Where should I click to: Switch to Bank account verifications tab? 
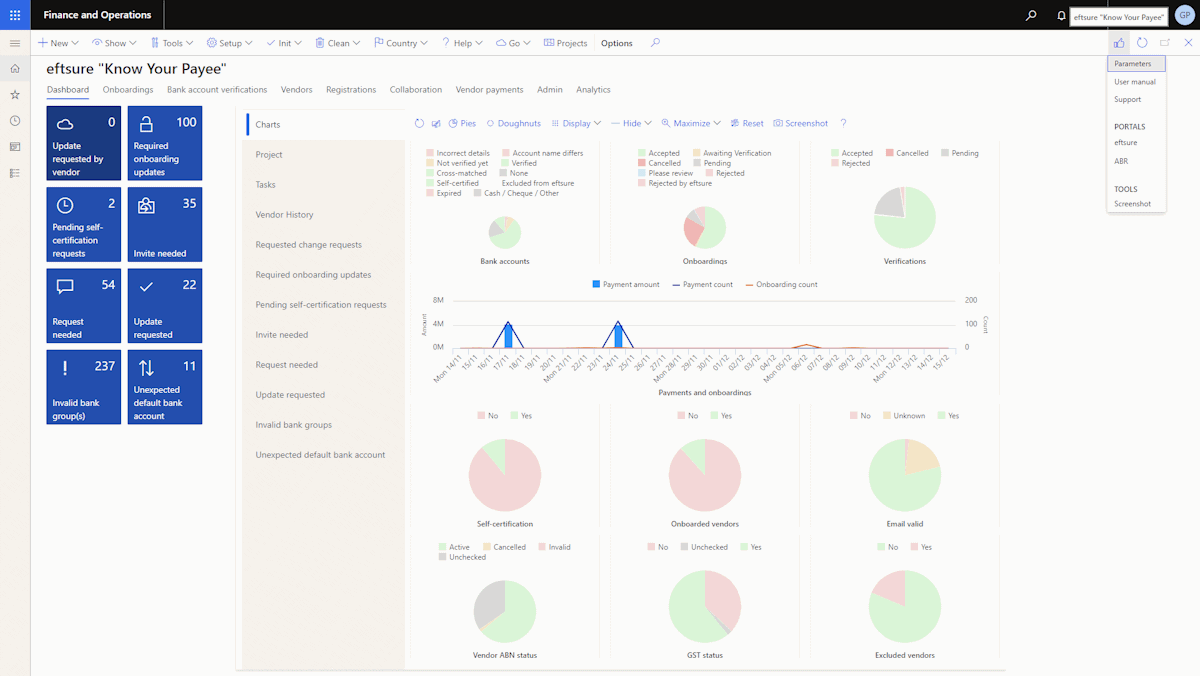point(217,90)
